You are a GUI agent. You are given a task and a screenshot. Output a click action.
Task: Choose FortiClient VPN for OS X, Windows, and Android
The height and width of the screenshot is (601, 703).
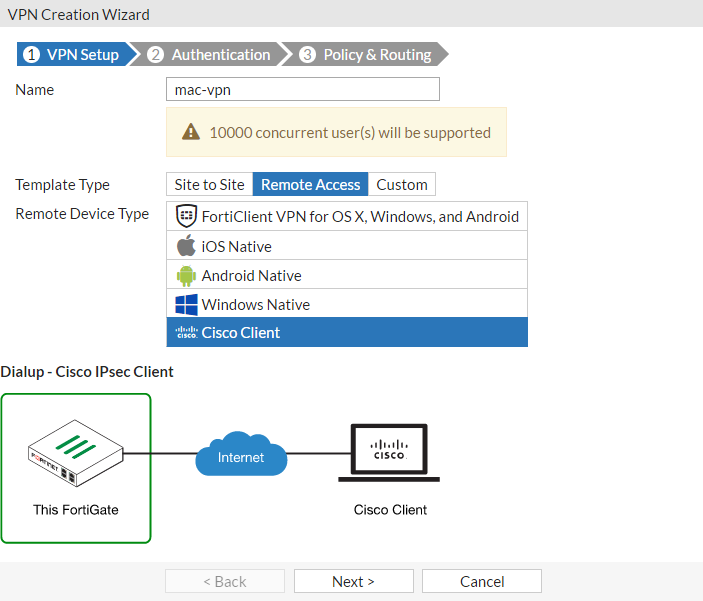click(x=347, y=216)
